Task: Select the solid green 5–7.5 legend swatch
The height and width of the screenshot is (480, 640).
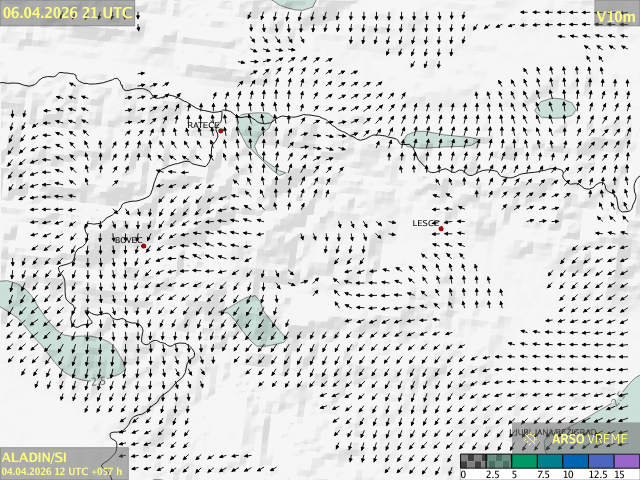Action: [524, 462]
